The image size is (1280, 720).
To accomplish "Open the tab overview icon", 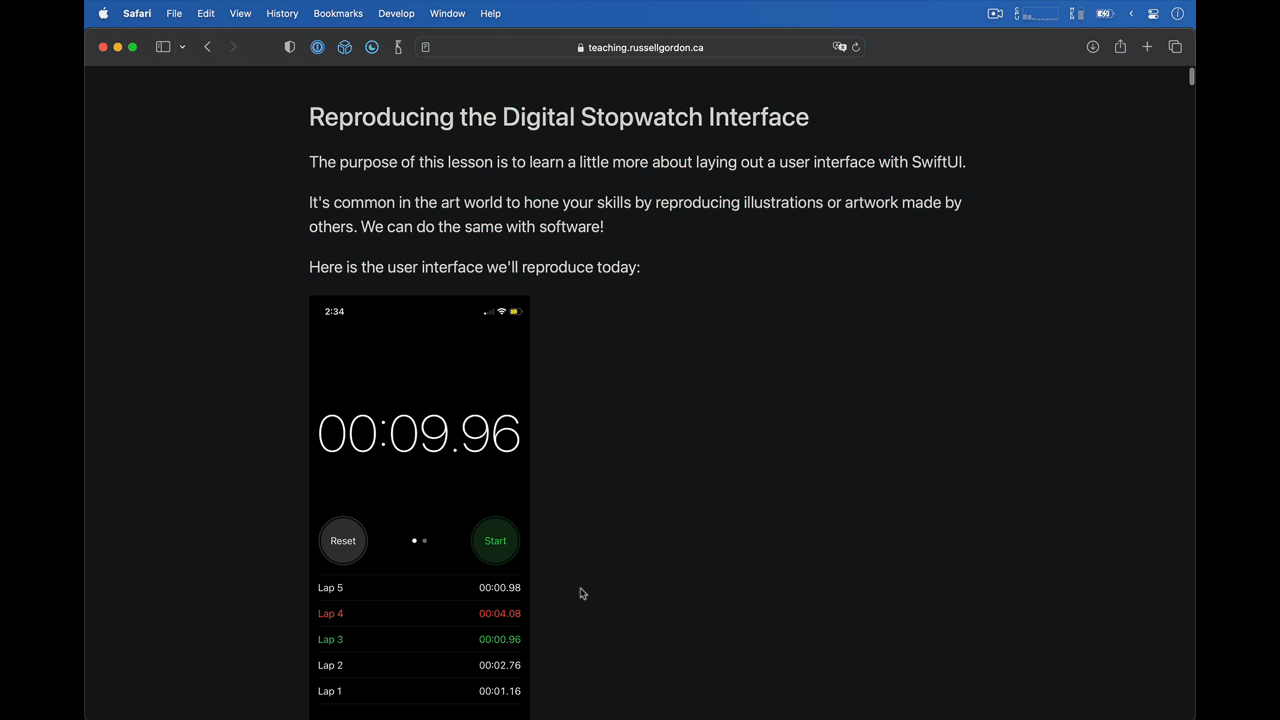I will pos(1175,47).
